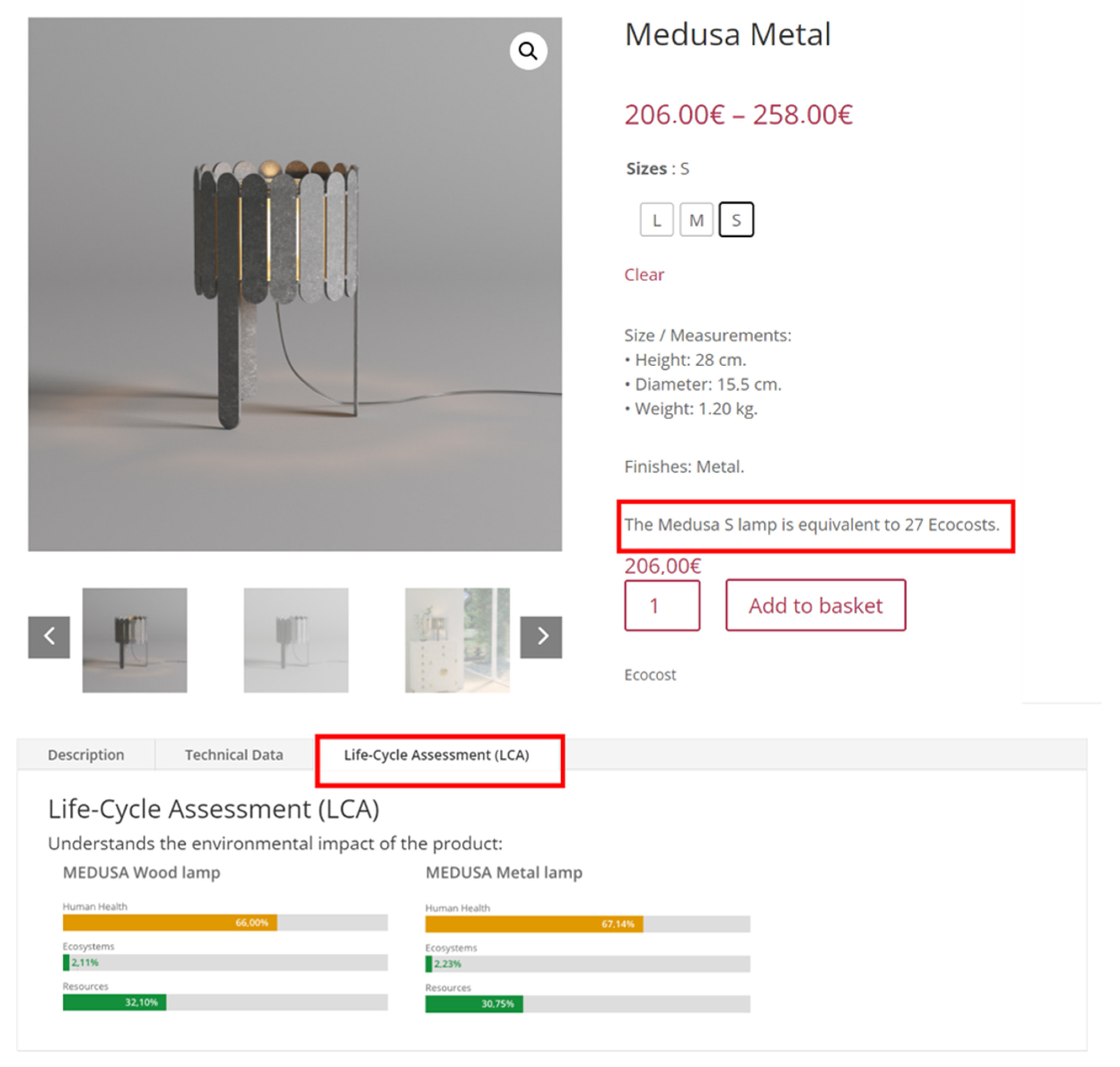Click the next thumbnail arrow

[x=541, y=636]
